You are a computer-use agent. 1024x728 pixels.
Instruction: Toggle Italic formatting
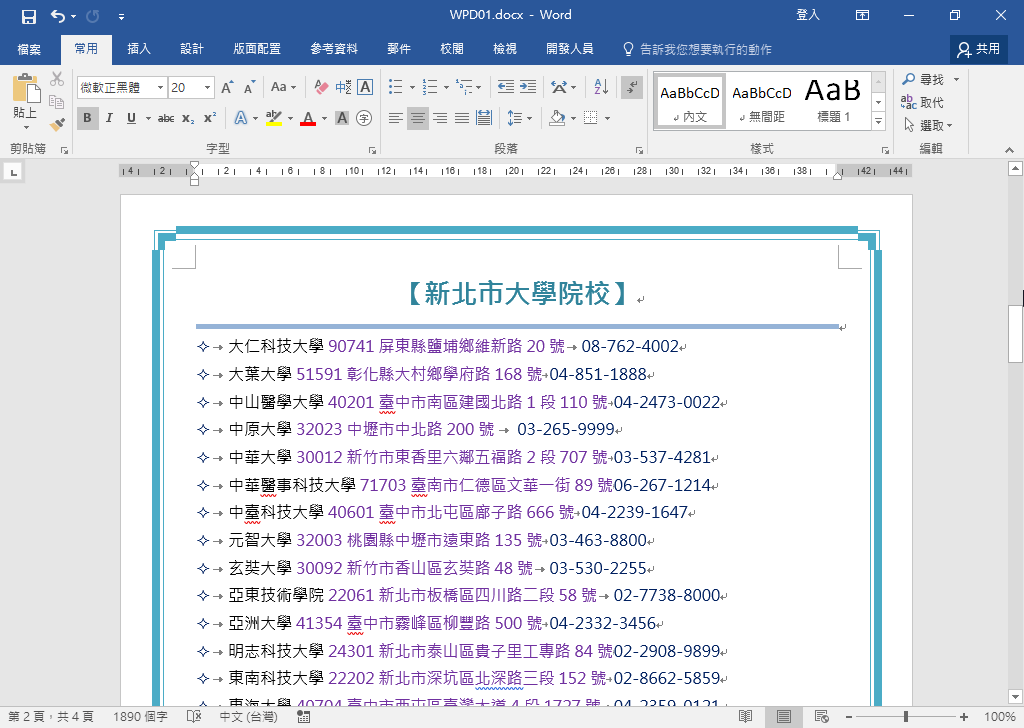pyautogui.click(x=109, y=118)
